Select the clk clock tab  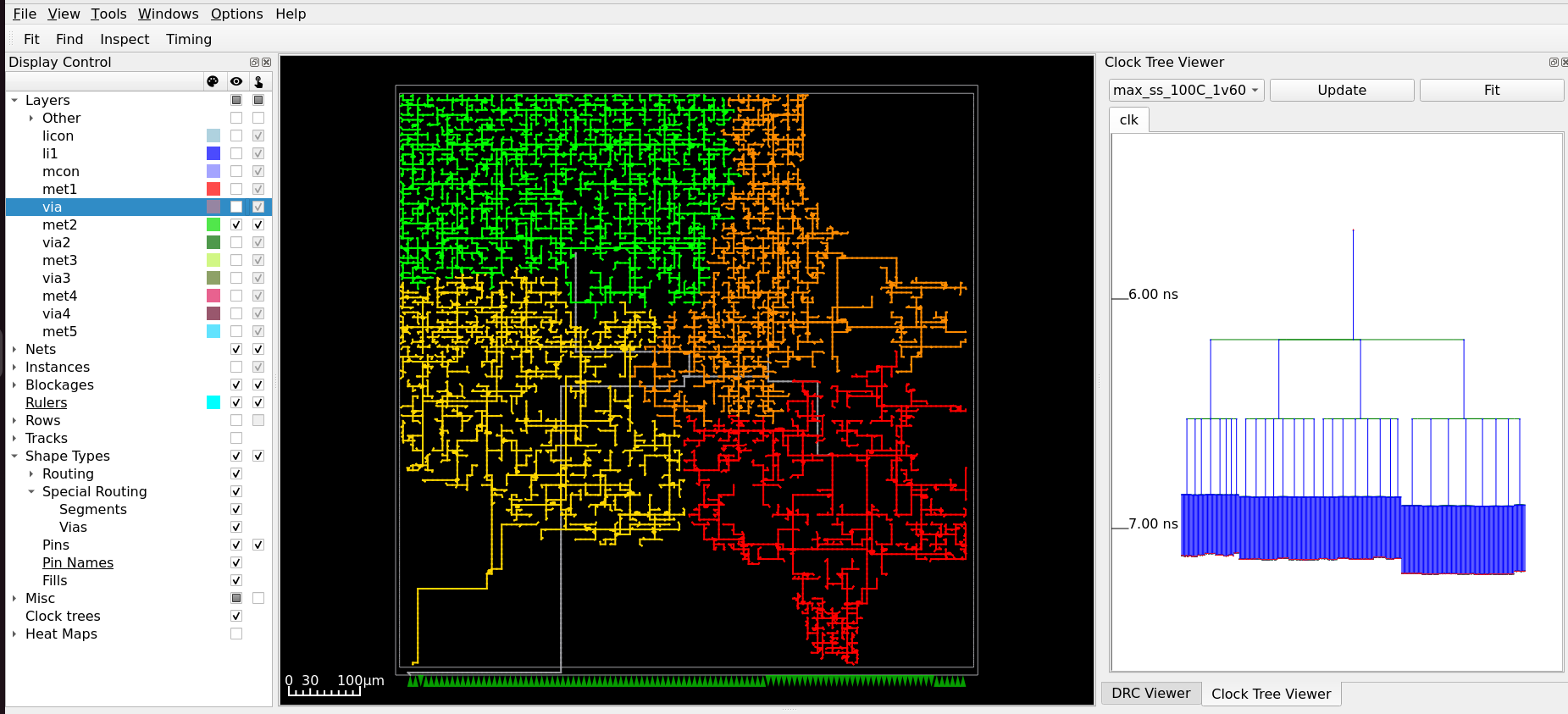(1128, 119)
